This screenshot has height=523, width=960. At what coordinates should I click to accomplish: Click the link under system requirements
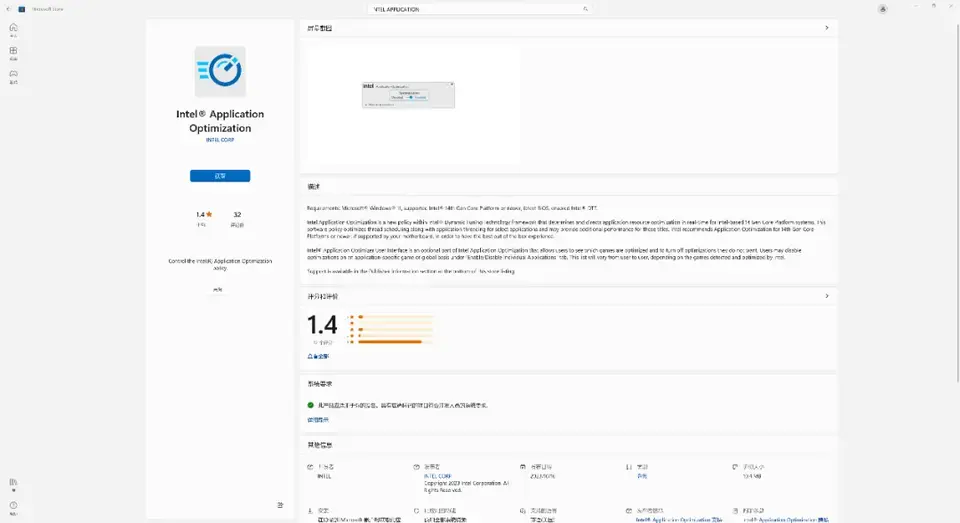click(318, 420)
